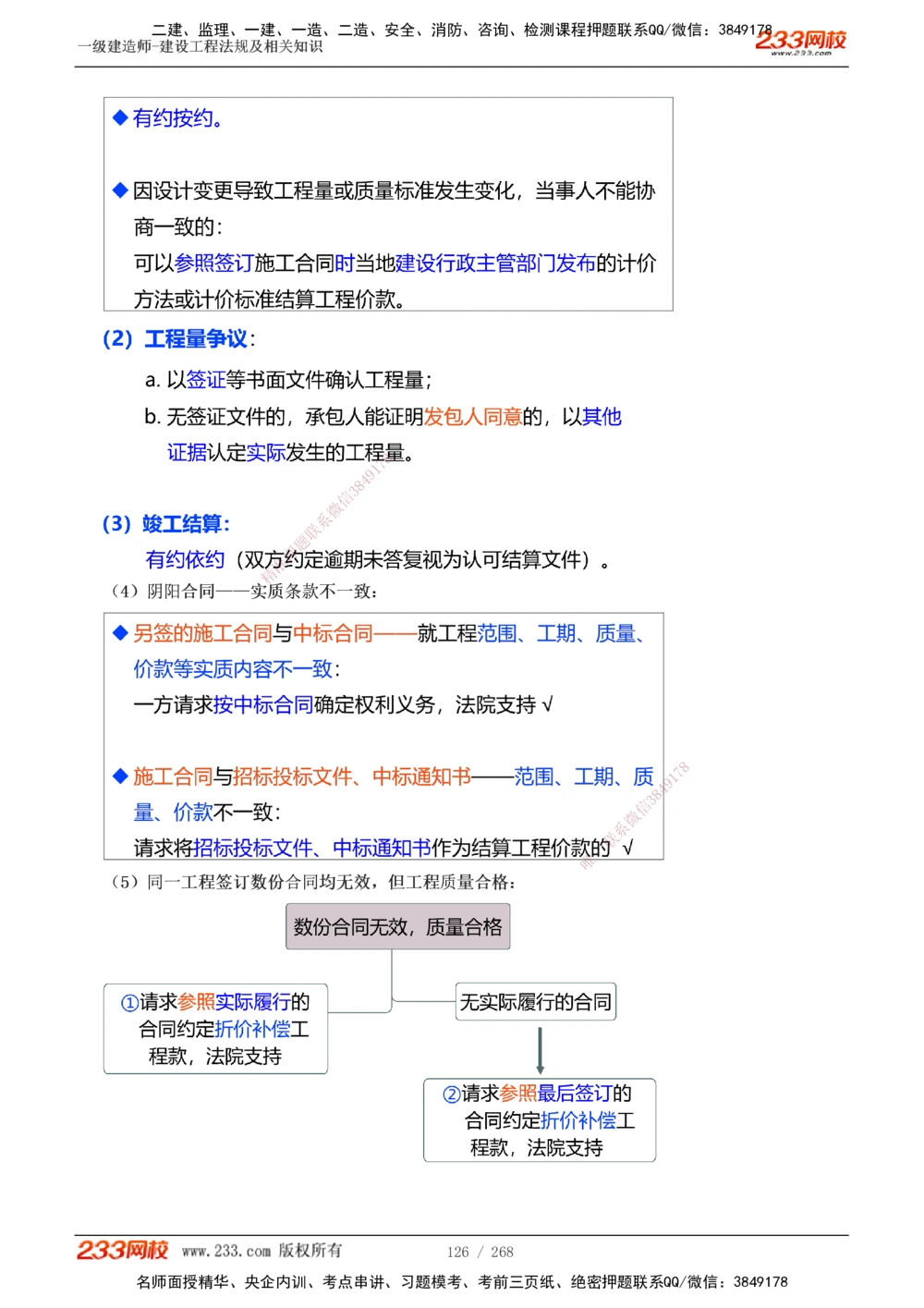Select the ①请求参照实际履行 rounded box
The height and width of the screenshot is (1308, 924).
(214, 1029)
